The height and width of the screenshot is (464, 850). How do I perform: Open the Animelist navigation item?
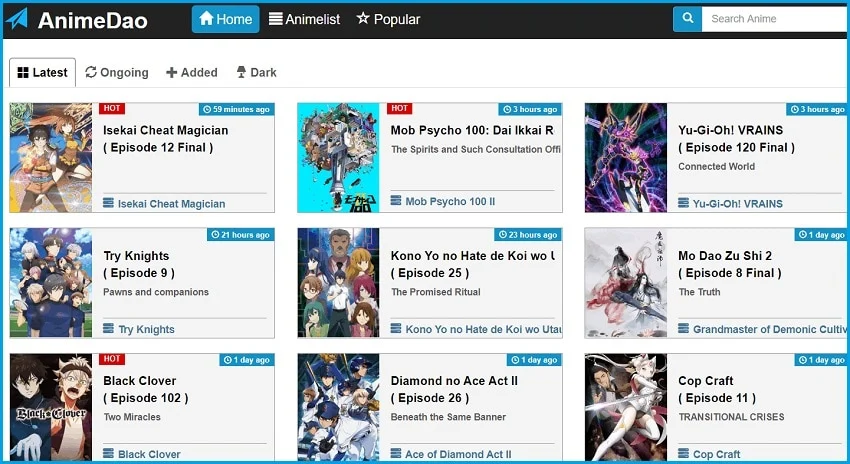[x=305, y=19]
